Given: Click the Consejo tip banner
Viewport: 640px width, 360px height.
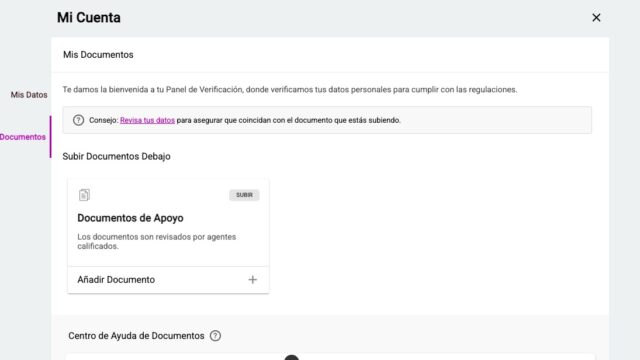Looking at the screenshot, I should 327,120.
